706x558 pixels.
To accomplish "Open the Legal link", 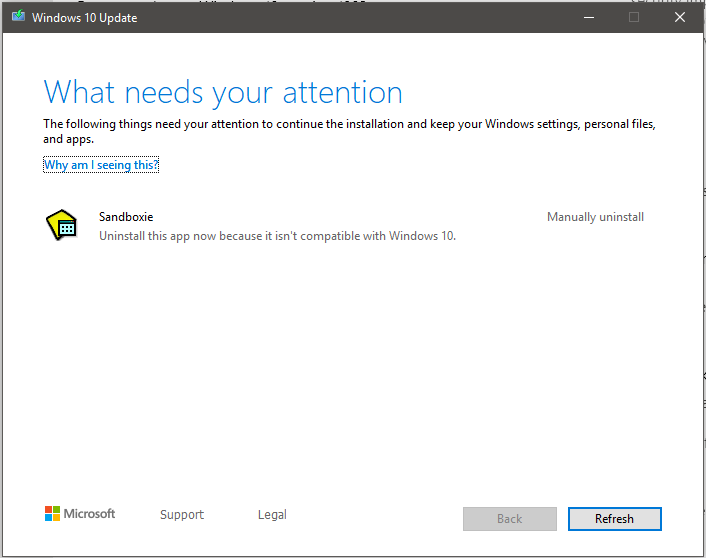I will (272, 514).
